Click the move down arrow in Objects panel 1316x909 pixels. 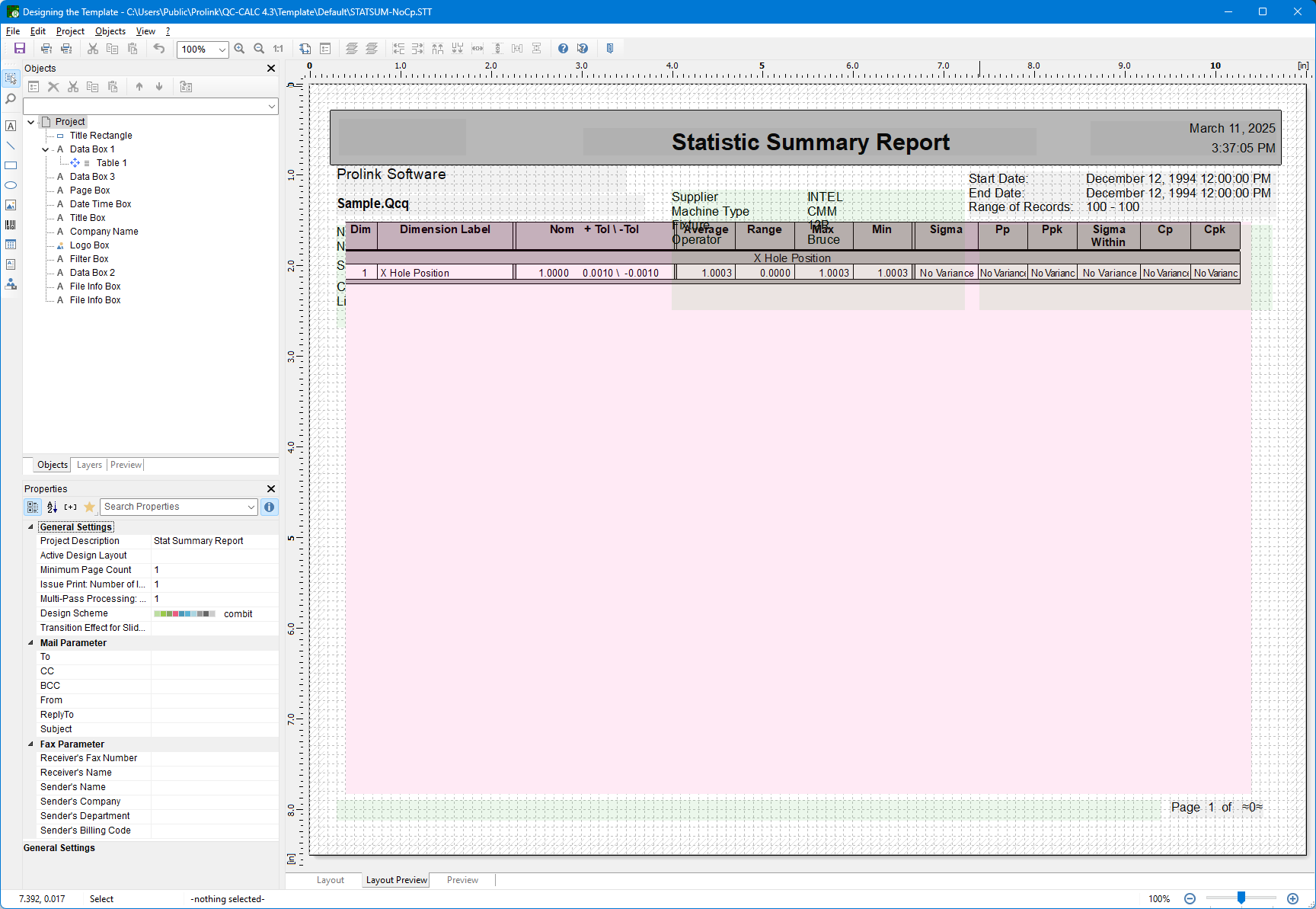[159, 87]
